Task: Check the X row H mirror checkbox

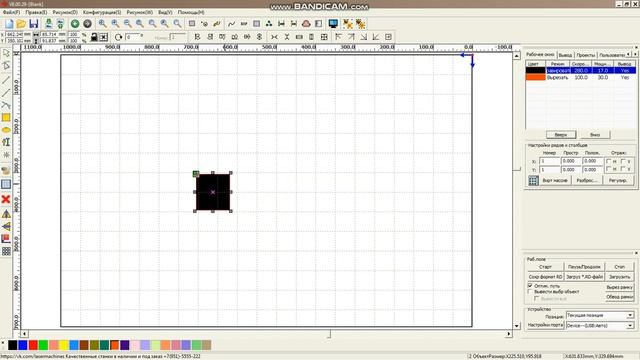Action: [609, 161]
